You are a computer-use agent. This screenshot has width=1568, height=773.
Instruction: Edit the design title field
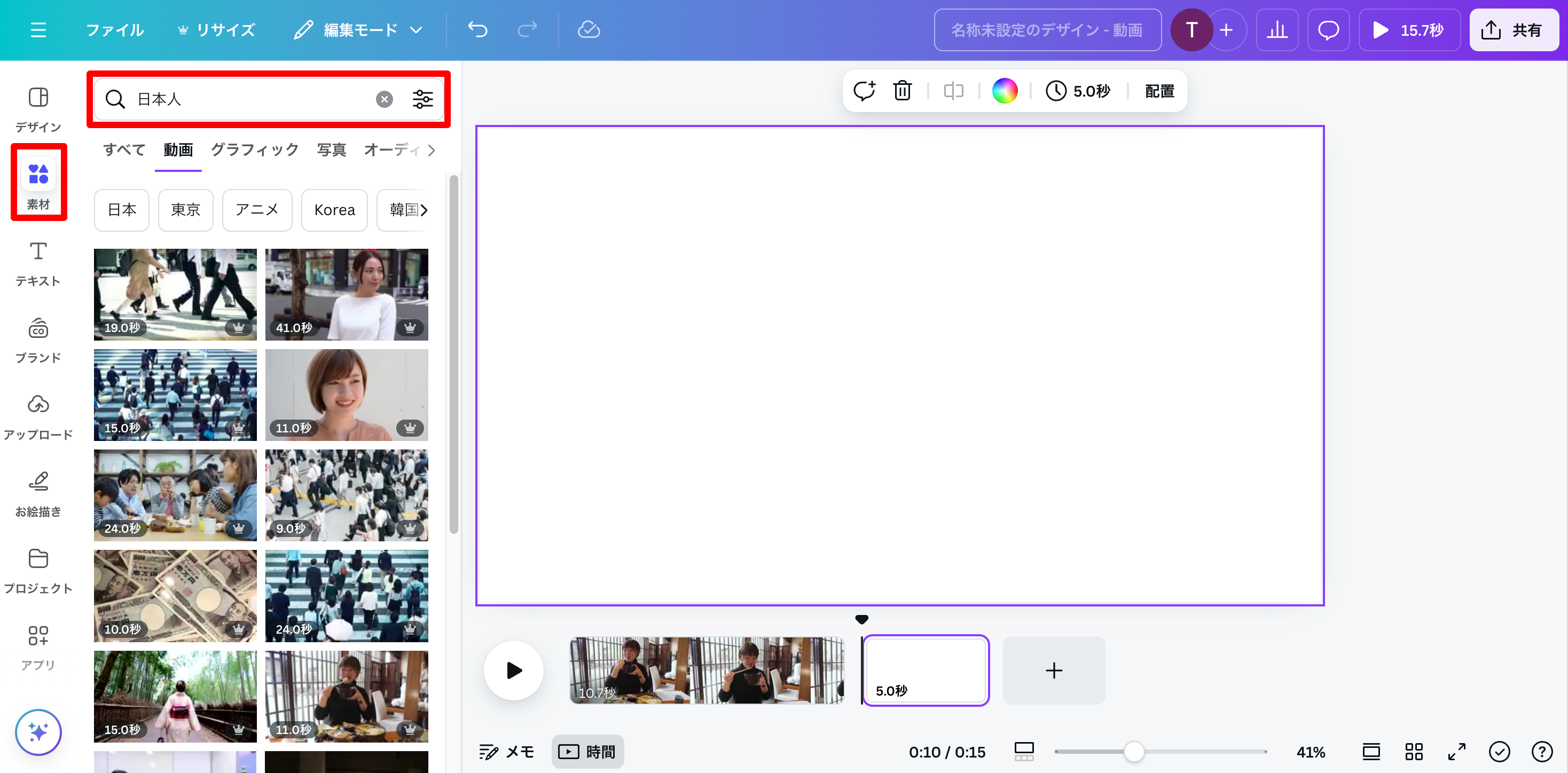pos(1047,30)
